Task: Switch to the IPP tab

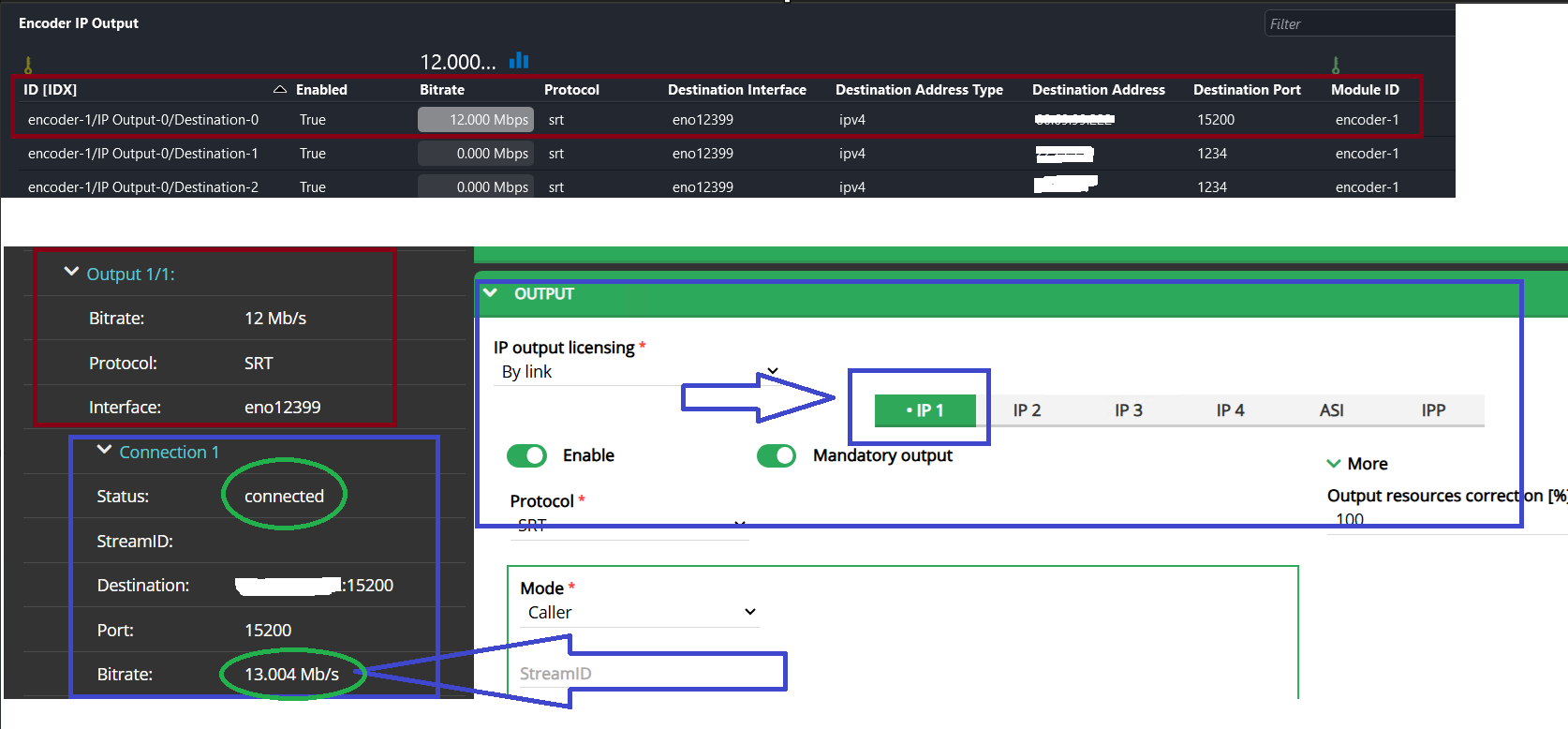Action: click(1433, 410)
